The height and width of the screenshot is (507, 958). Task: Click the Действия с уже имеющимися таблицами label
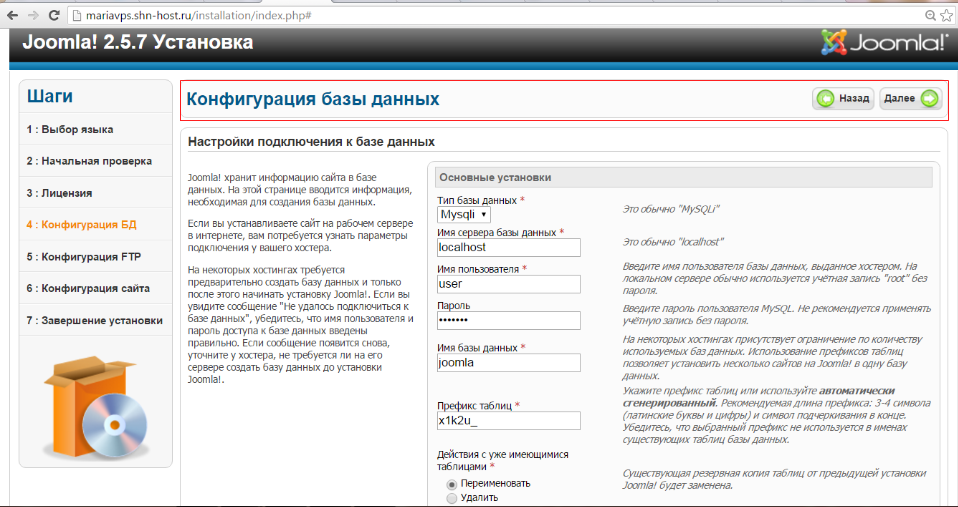tap(502, 461)
